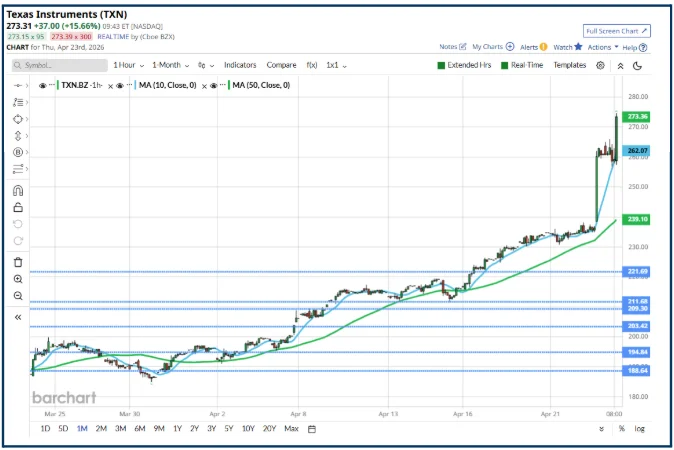Open the f(x) expressions menu
Screen dimensions: 674x450
[x=312, y=65]
